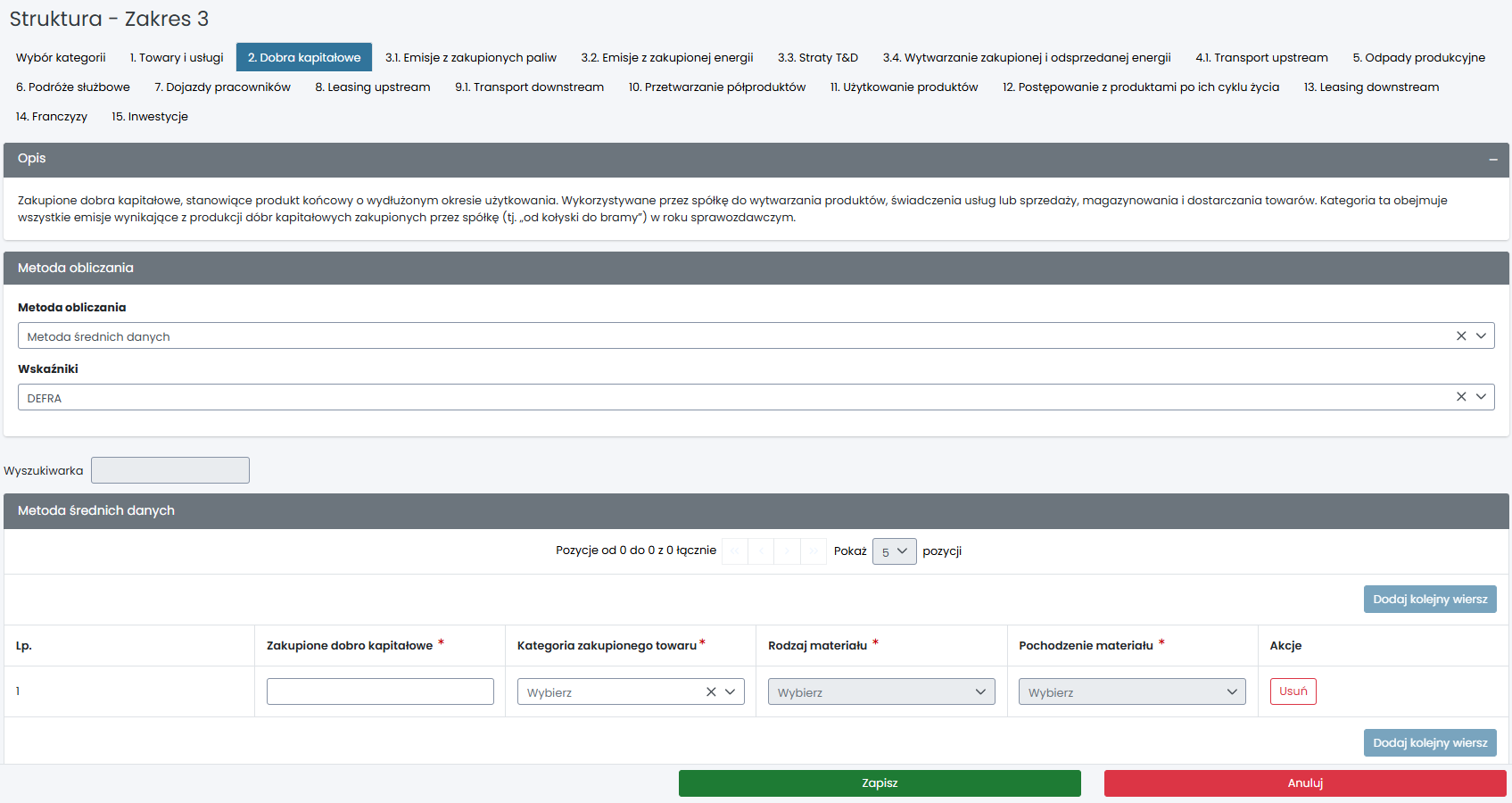
Task: Open the 6. Podróże służbowe tab
Action: [x=73, y=87]
